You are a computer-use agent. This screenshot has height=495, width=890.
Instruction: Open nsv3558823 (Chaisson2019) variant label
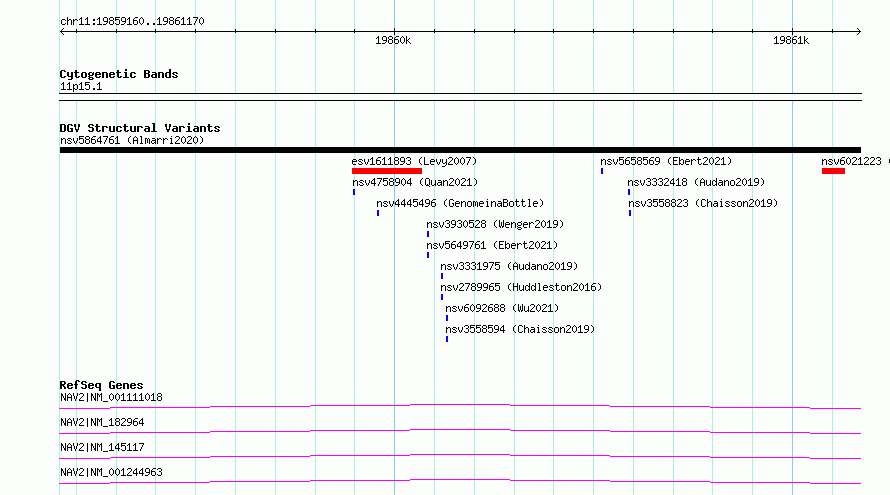click(x=703, y=203)
